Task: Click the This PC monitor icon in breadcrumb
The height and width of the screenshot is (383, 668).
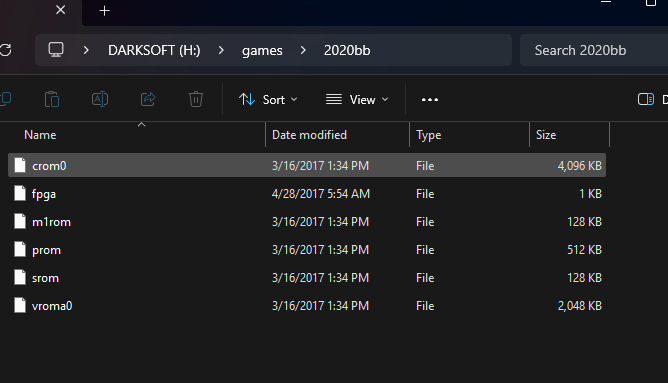Action: [x=56, y=50]
